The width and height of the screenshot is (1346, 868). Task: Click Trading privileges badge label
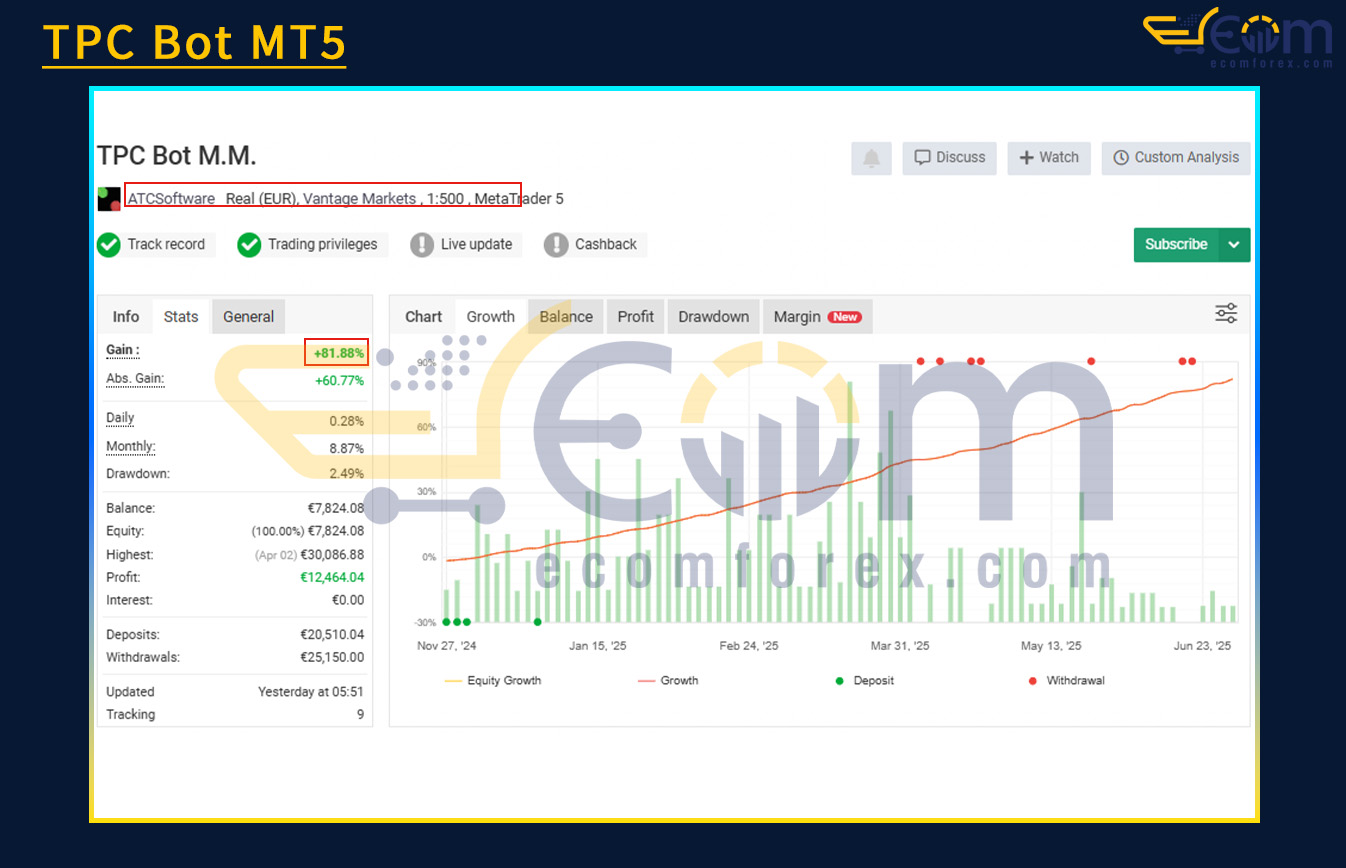point(322,245)
